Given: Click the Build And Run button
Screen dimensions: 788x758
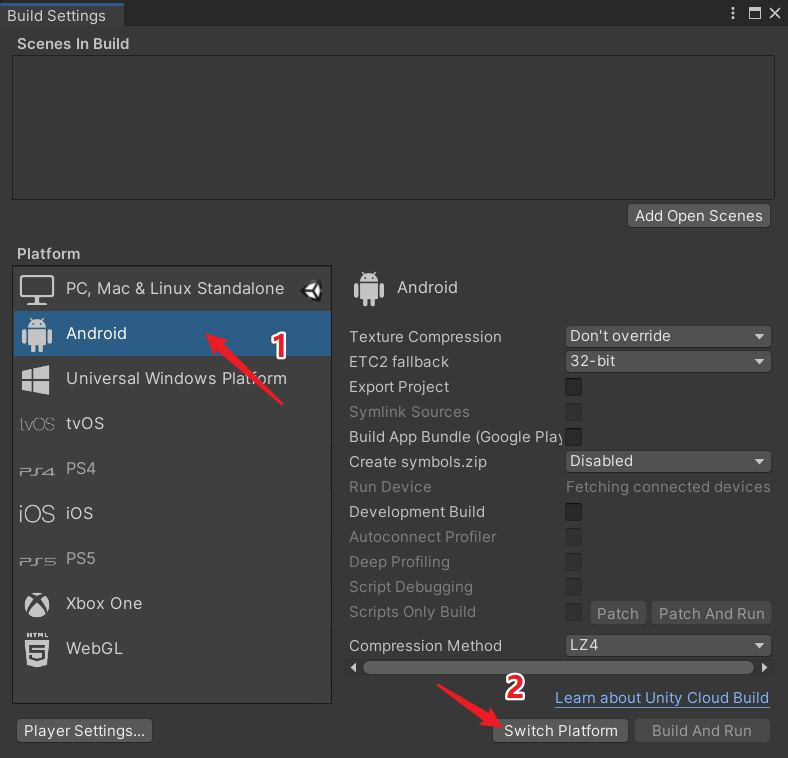Looking at the screenshot, I should pos(702,731).
